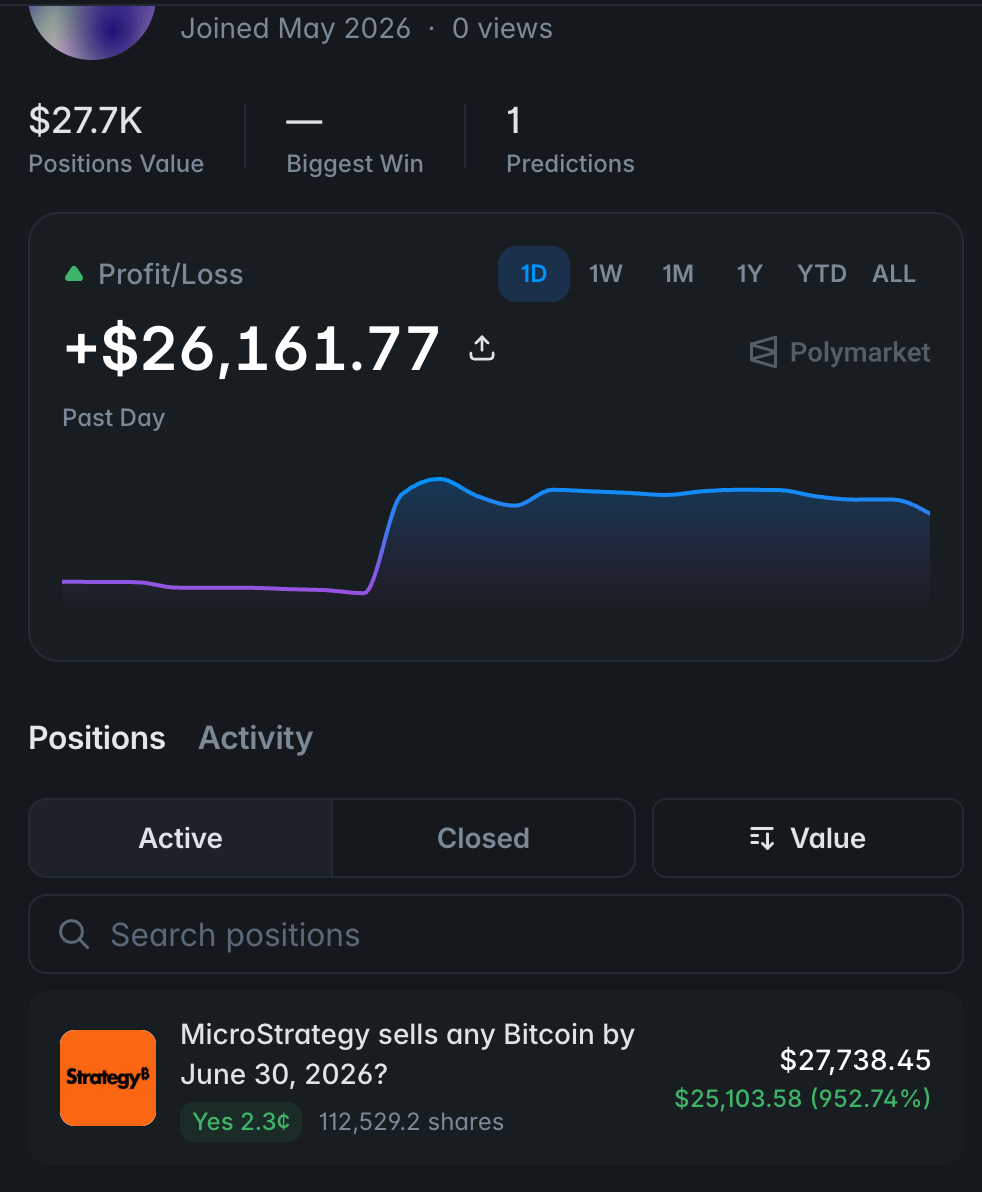Select the ALL time range
The width and height of the screenshot is (982, 1192).
point(894,274)
